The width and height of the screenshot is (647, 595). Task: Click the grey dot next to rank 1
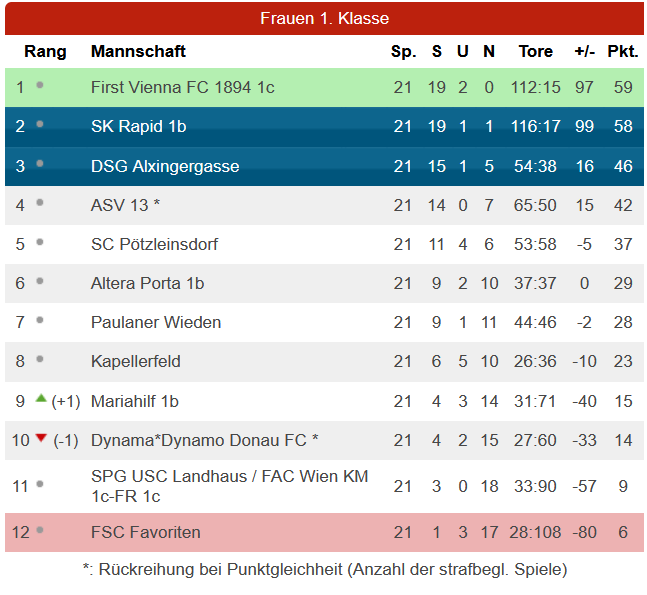(40, 85)
